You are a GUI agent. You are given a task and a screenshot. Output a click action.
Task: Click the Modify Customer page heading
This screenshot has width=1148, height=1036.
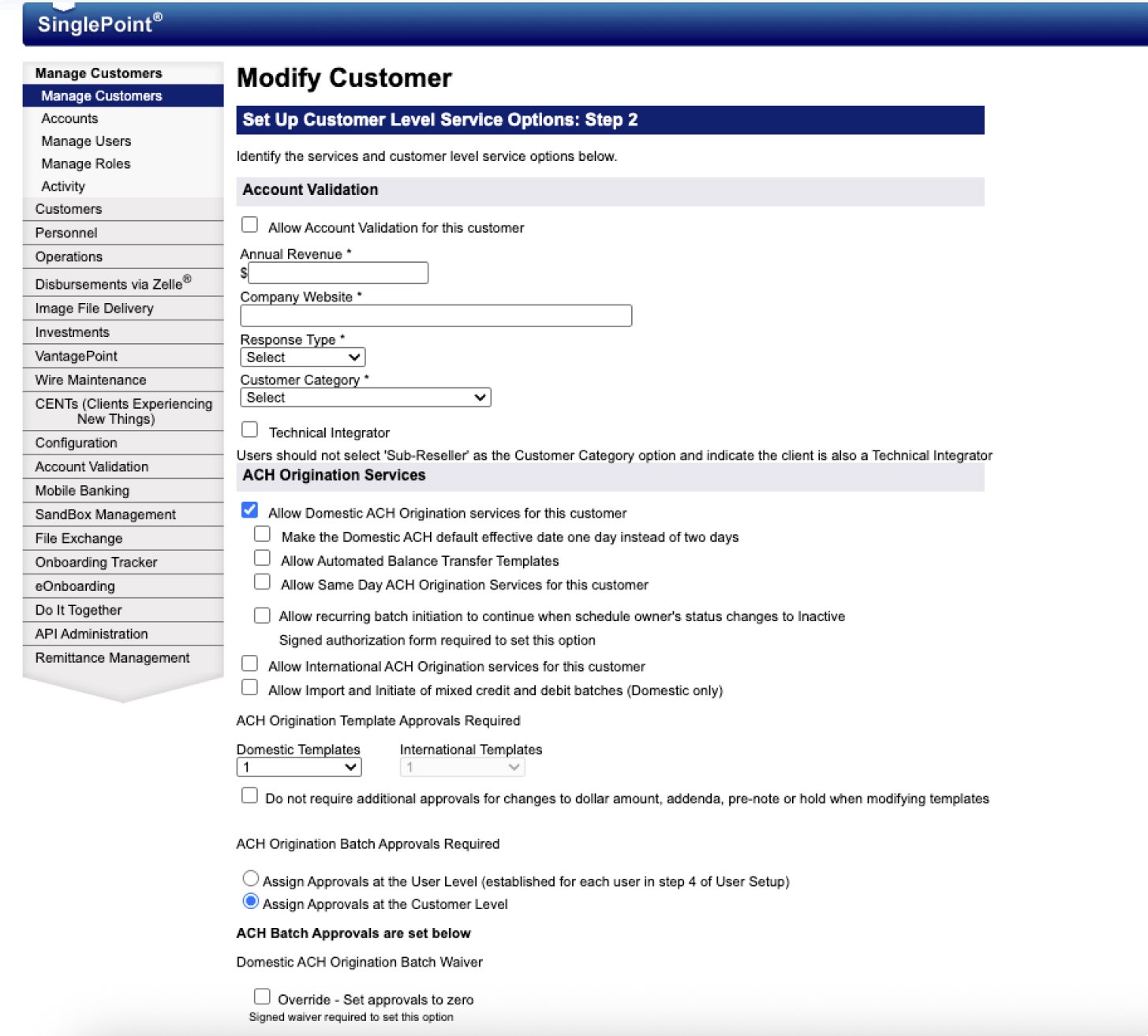click(x=344, y=77)
